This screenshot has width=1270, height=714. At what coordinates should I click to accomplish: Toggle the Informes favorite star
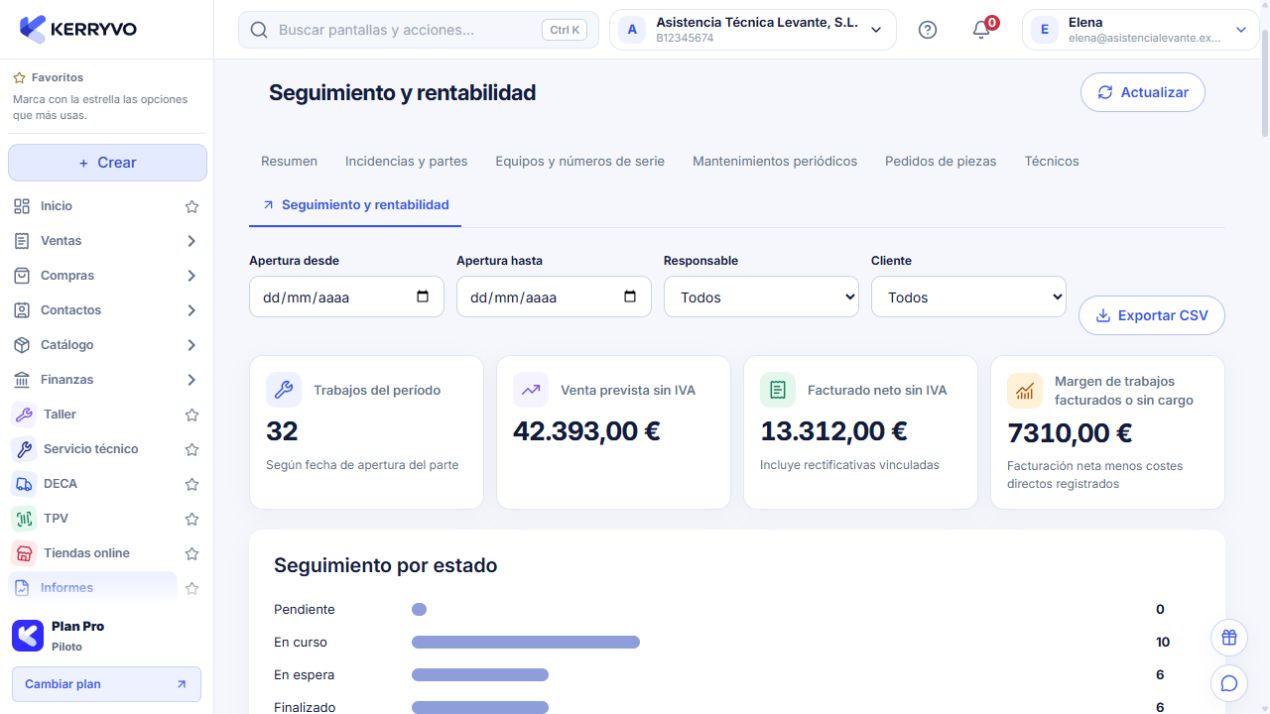pos(192,588)
